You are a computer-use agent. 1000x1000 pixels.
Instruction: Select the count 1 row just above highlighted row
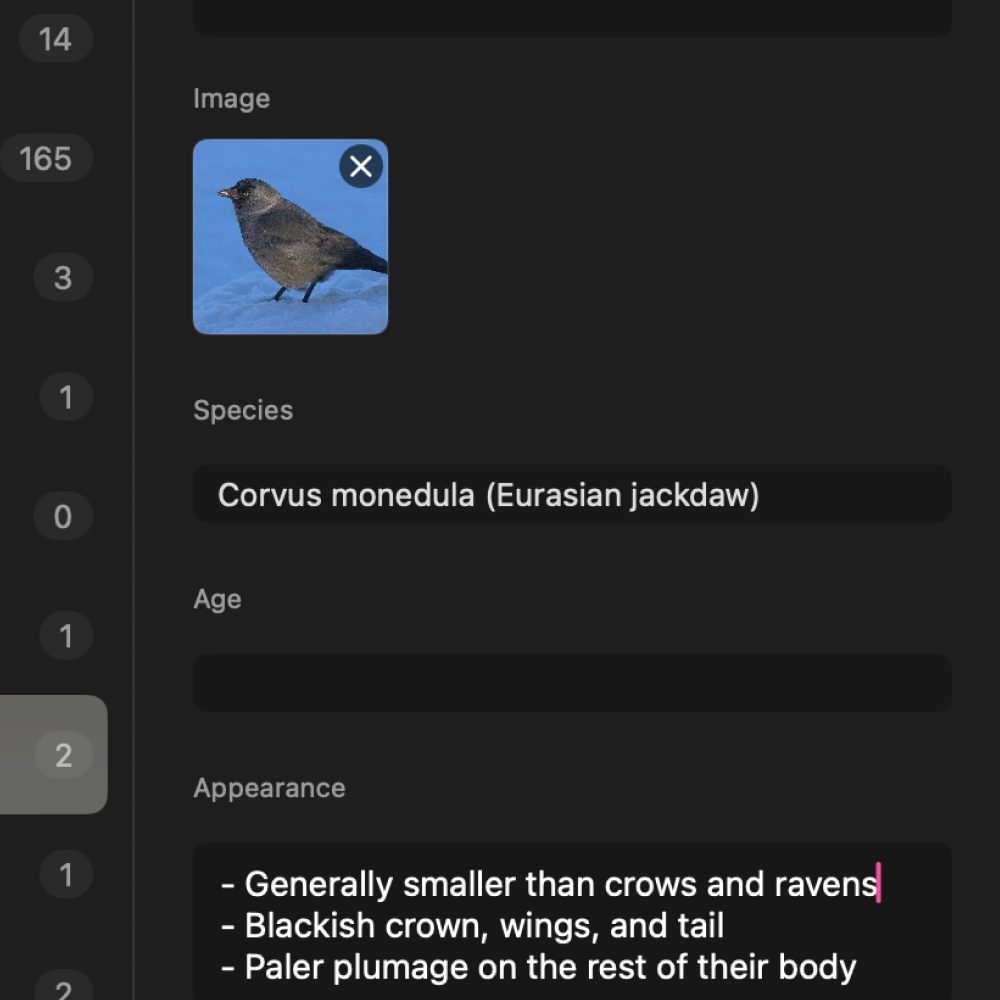pyautogui.click(x=65, y=635)
